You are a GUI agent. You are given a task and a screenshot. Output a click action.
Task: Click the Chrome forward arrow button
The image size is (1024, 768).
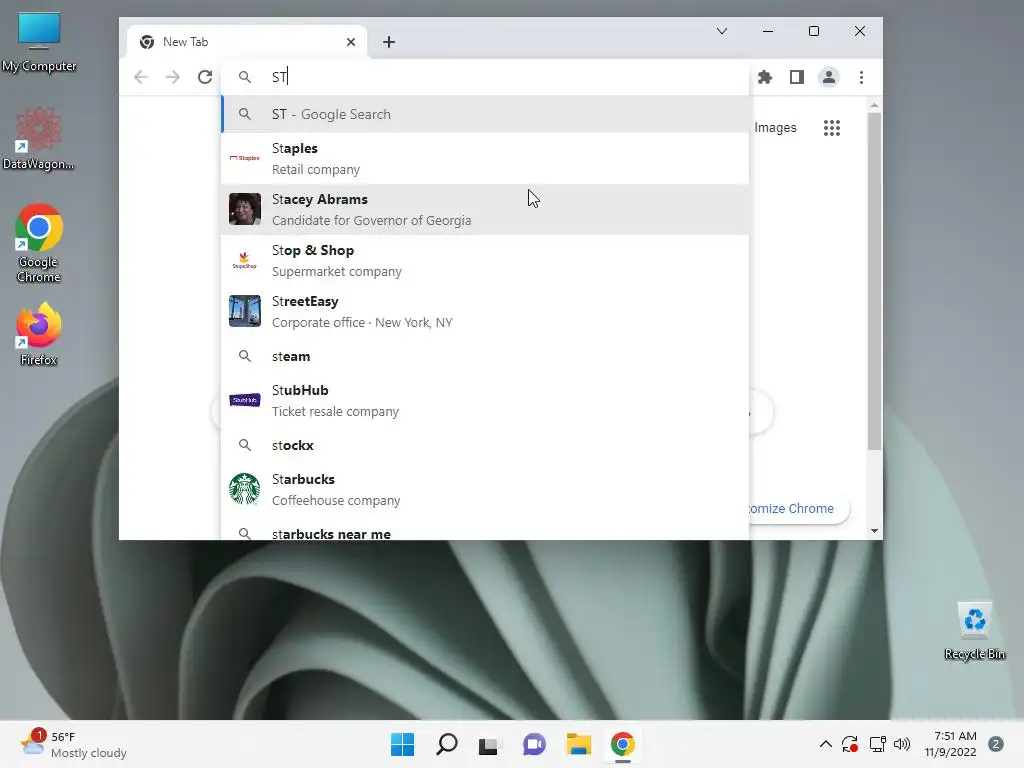pos(172,77)
